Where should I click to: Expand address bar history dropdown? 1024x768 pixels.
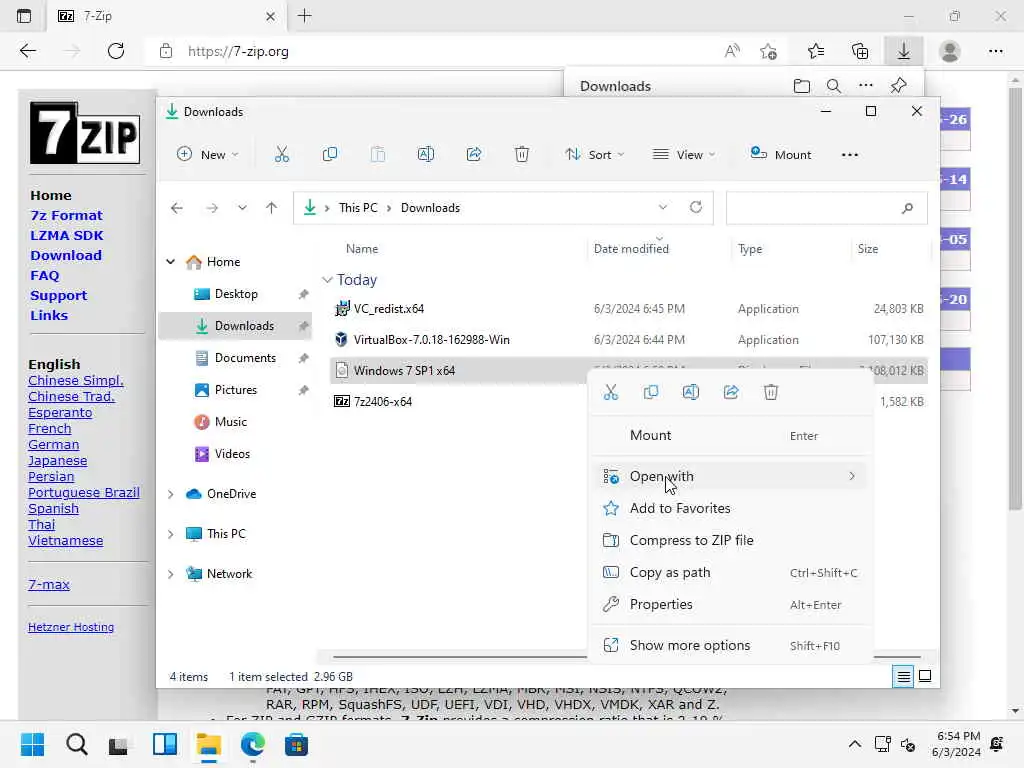point(663,207)
